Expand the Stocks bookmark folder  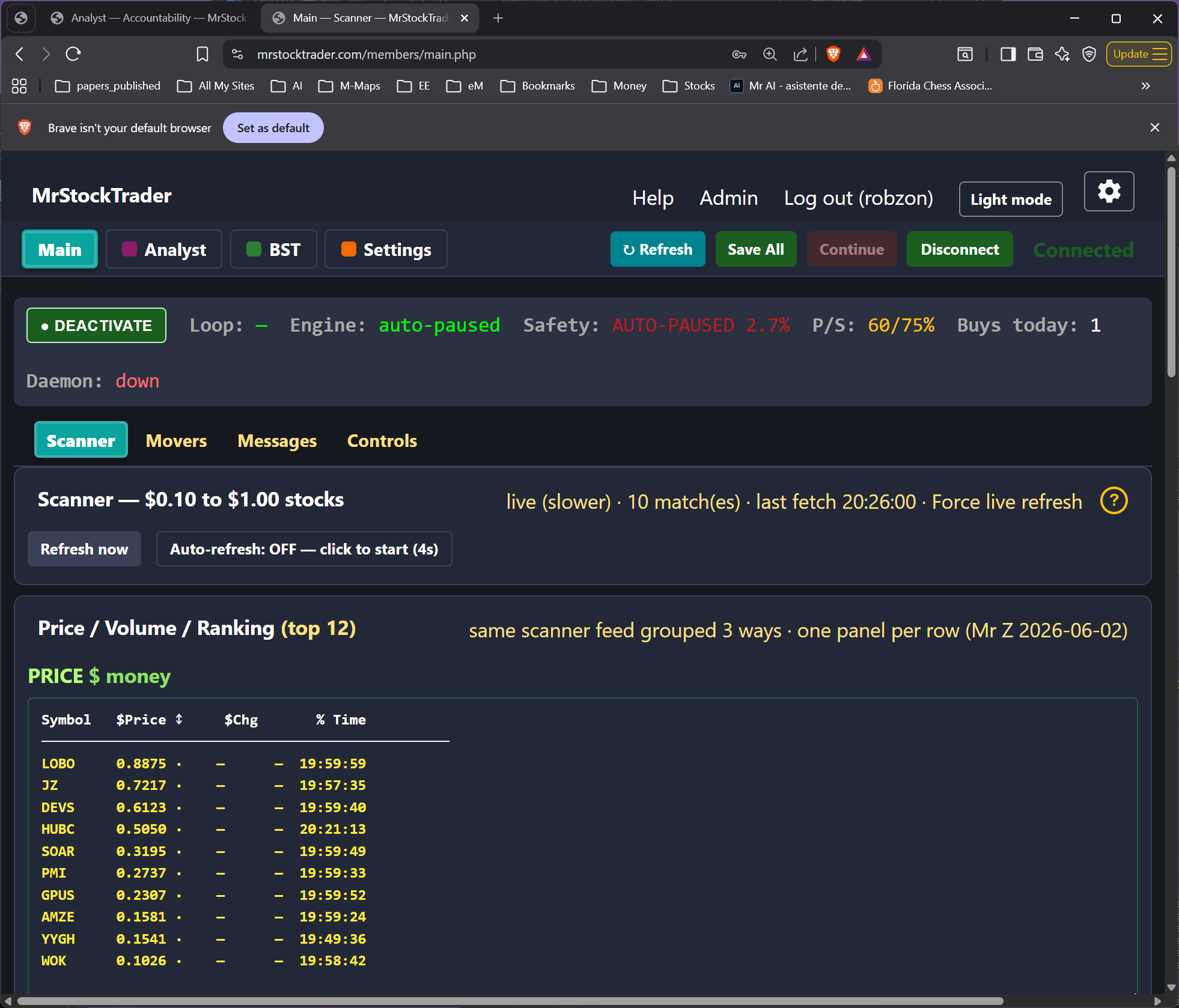tap(689, 86)
